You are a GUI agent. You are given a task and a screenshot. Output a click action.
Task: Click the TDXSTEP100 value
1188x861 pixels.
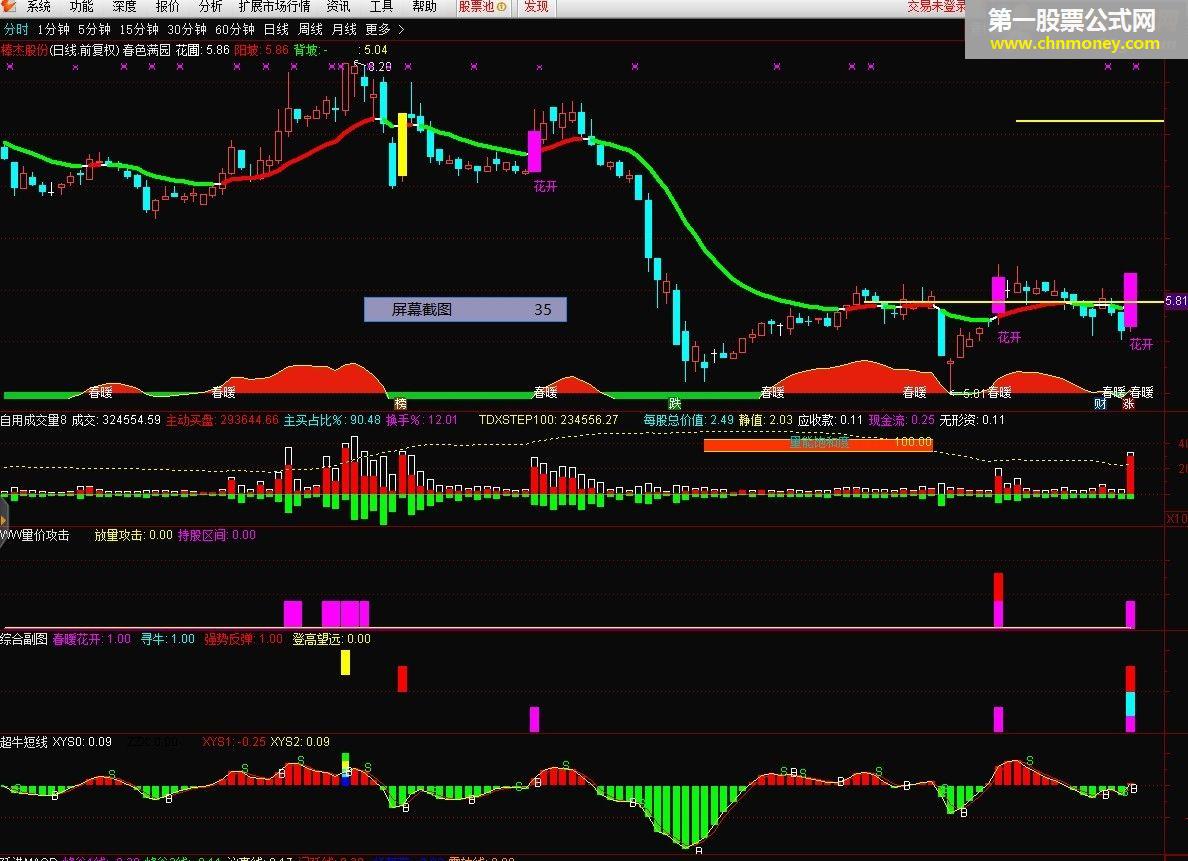[549, 420]
